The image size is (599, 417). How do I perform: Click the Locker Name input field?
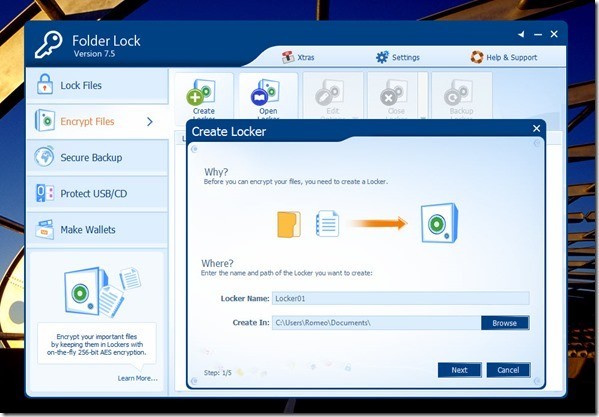400,298
